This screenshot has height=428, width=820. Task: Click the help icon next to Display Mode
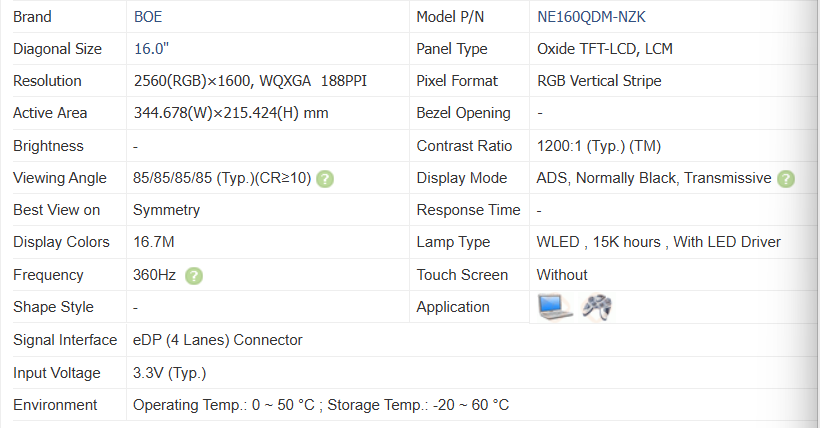[785, 179]
